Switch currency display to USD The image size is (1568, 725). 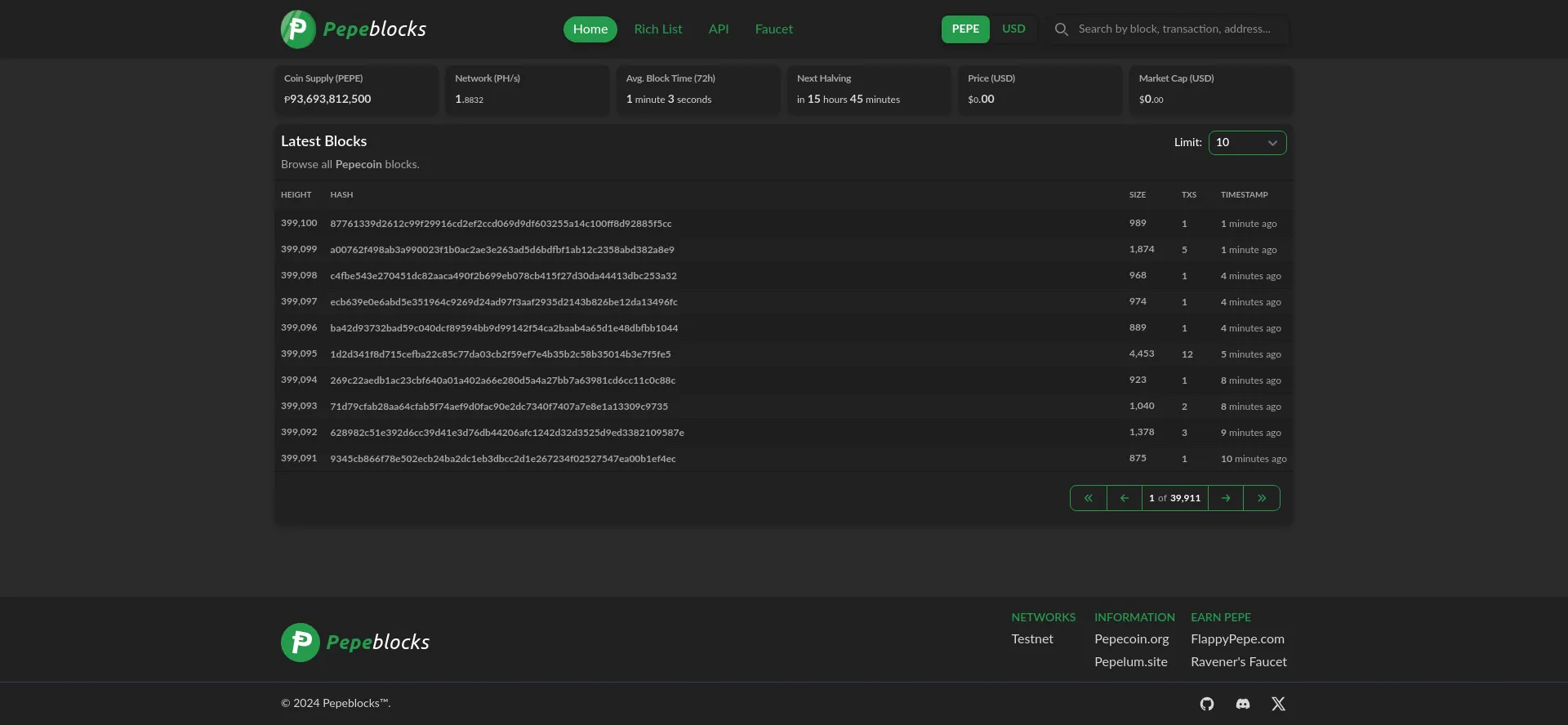click(1013, 29)
